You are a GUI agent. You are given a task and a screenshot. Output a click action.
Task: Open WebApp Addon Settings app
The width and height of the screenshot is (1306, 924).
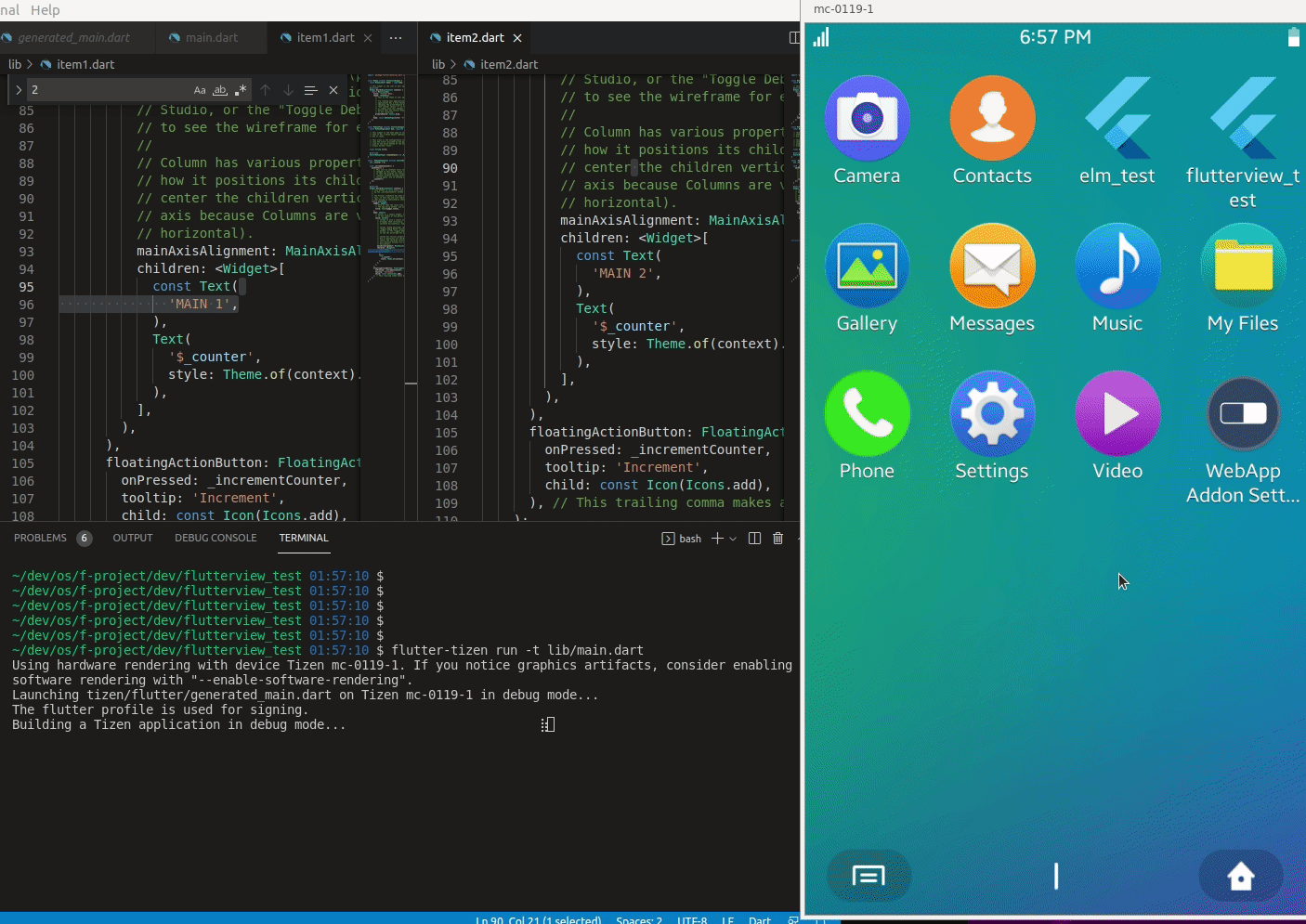coord(1243,414)
